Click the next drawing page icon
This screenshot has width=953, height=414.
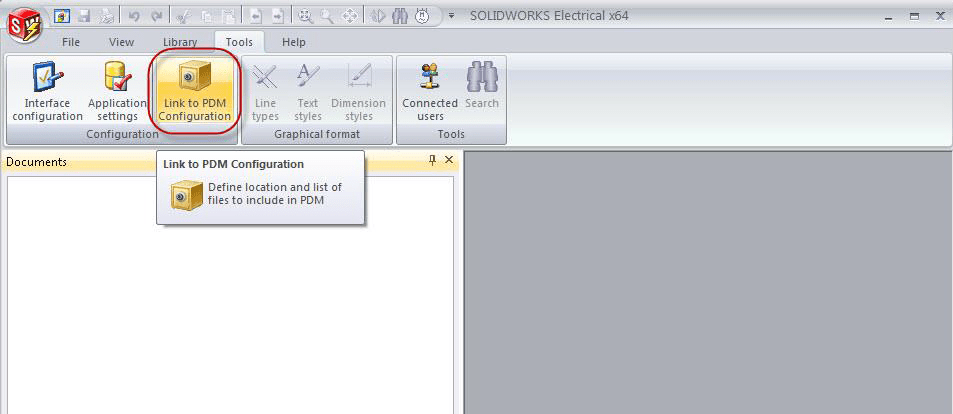[x=278, y=16]
